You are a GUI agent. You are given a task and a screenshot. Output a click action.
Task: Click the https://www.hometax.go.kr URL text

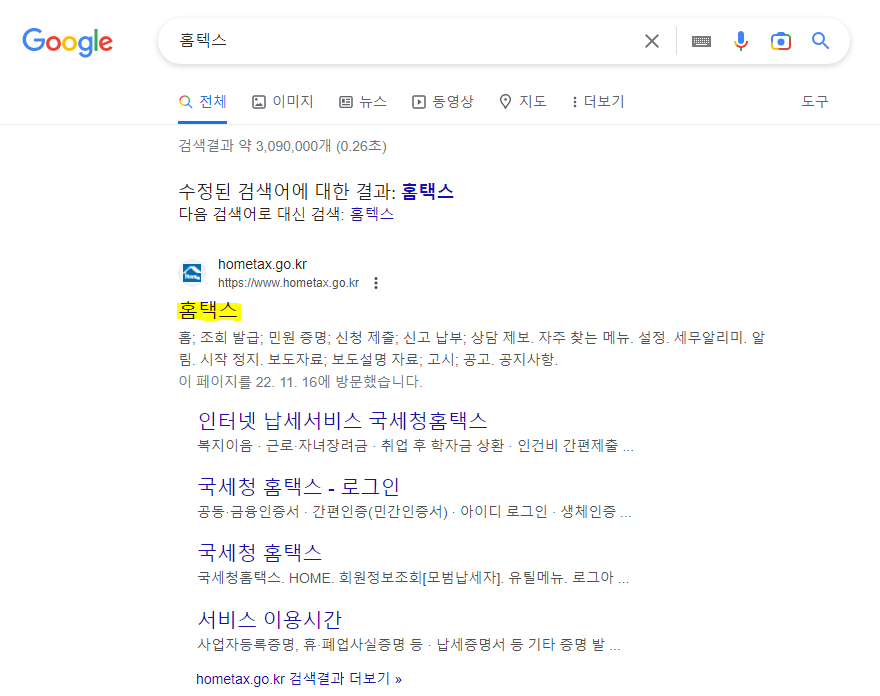tap(288, 283)
